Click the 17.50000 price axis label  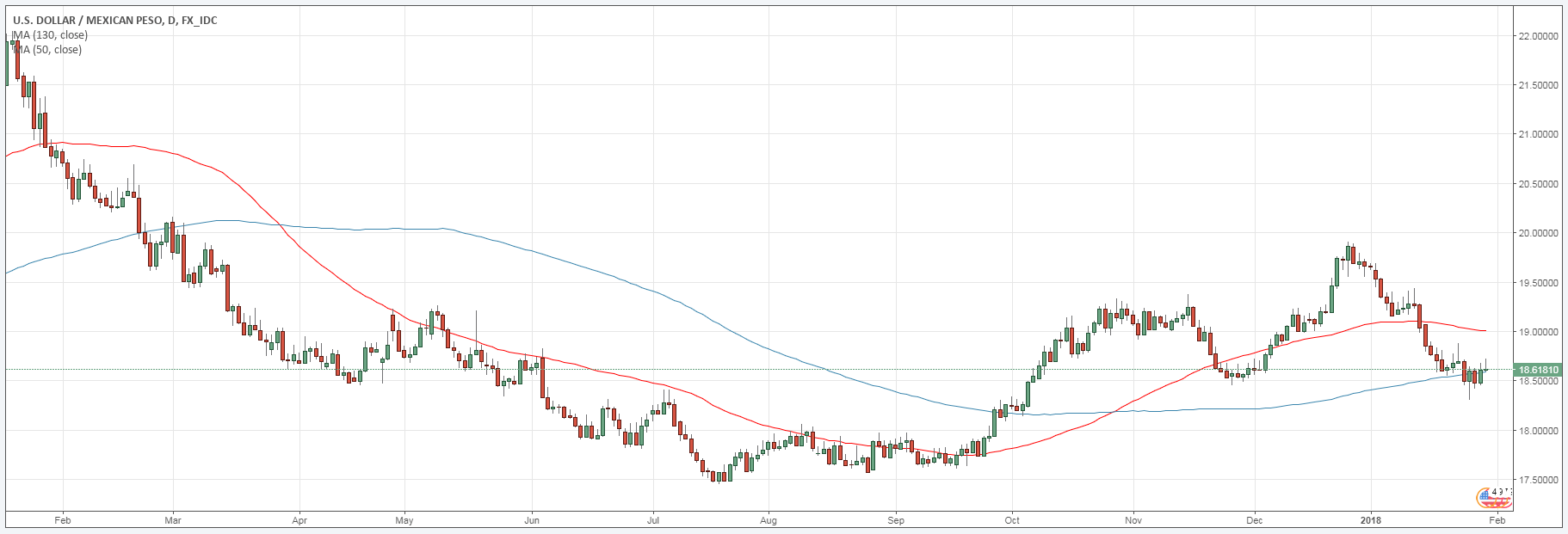[1539, 480]
